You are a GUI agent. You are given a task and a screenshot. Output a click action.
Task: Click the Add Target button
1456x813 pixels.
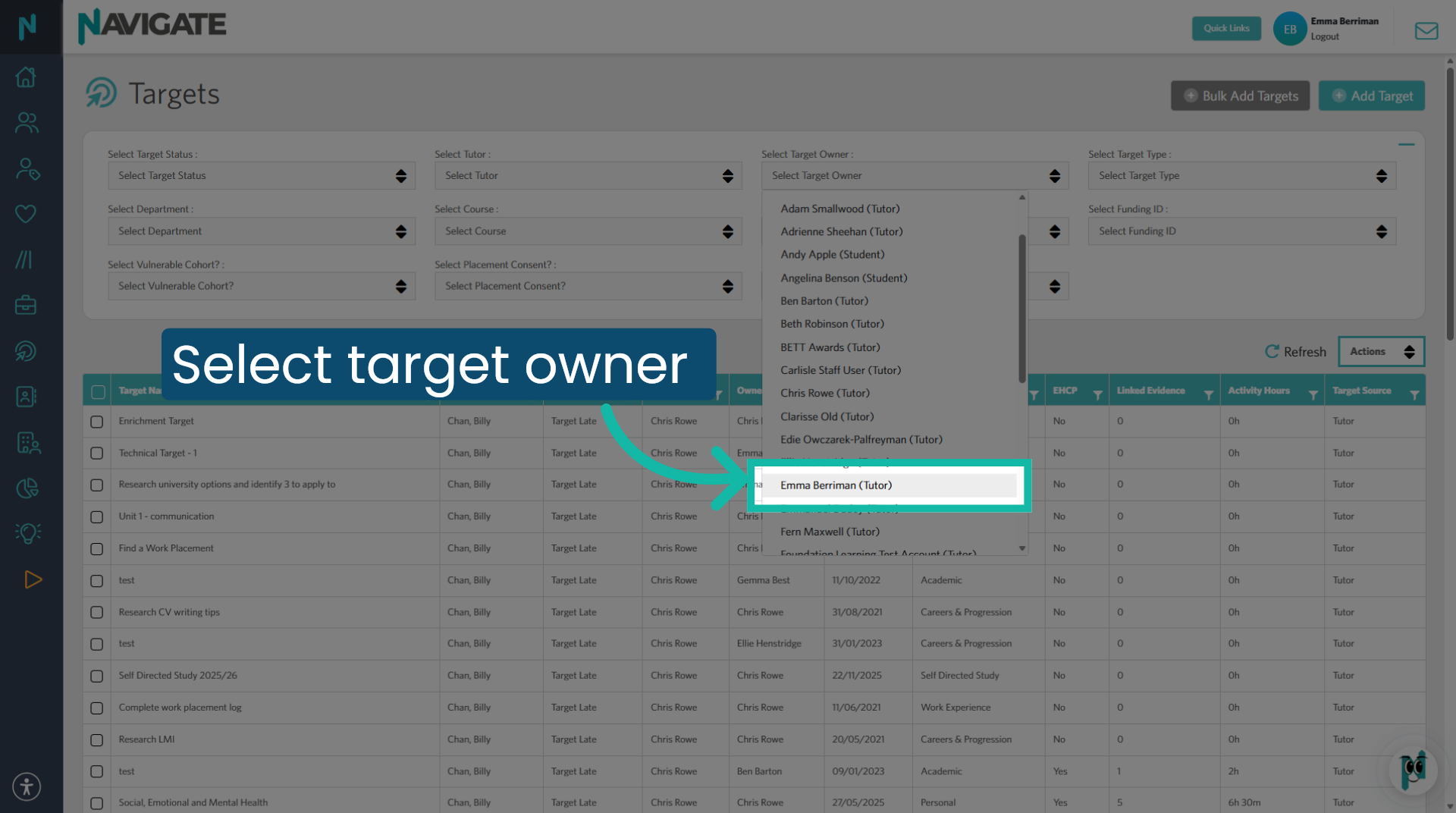1371,96
